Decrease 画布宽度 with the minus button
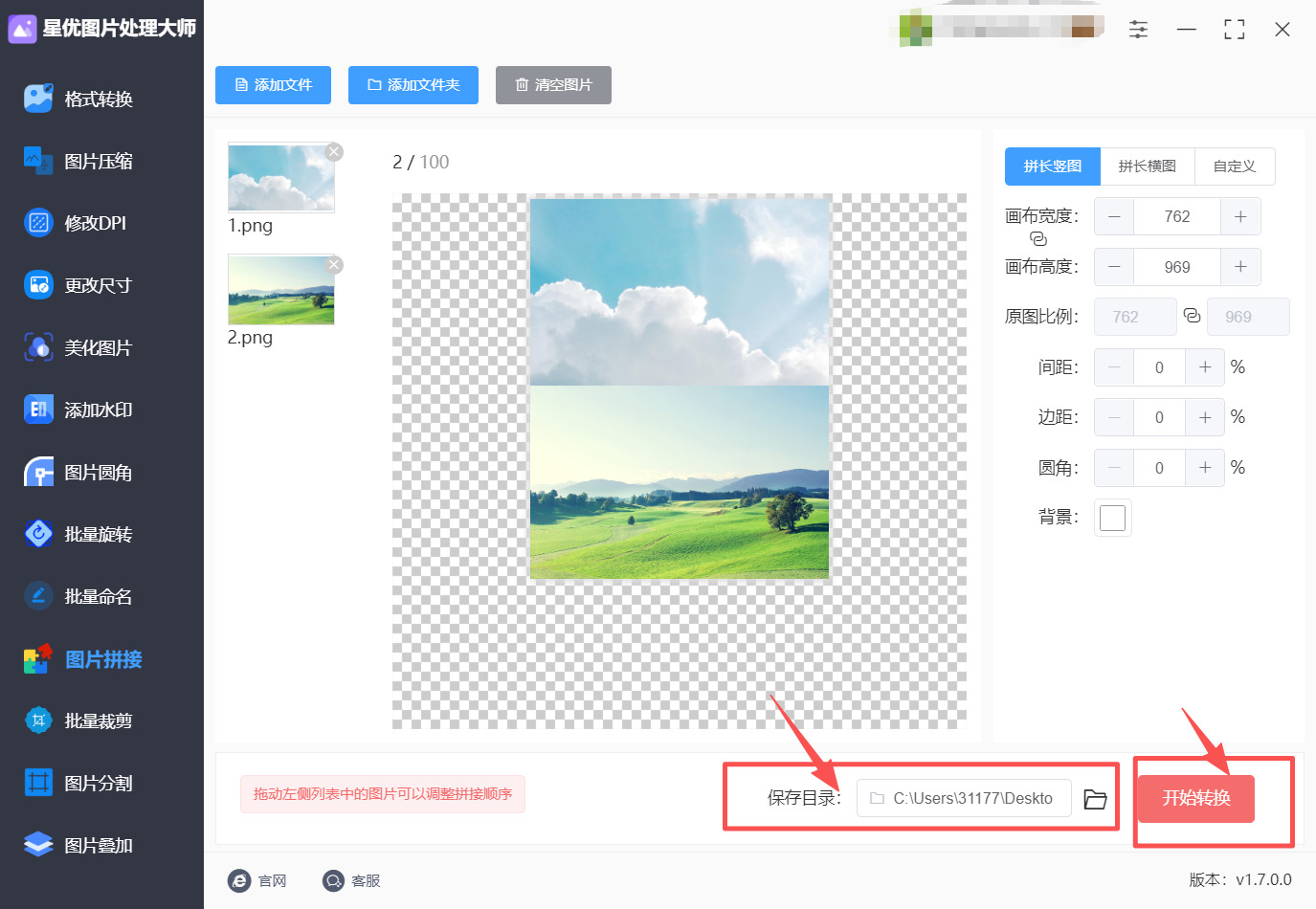The width and height of the screenshot is (1316, 909). (x=1114, y=217)
